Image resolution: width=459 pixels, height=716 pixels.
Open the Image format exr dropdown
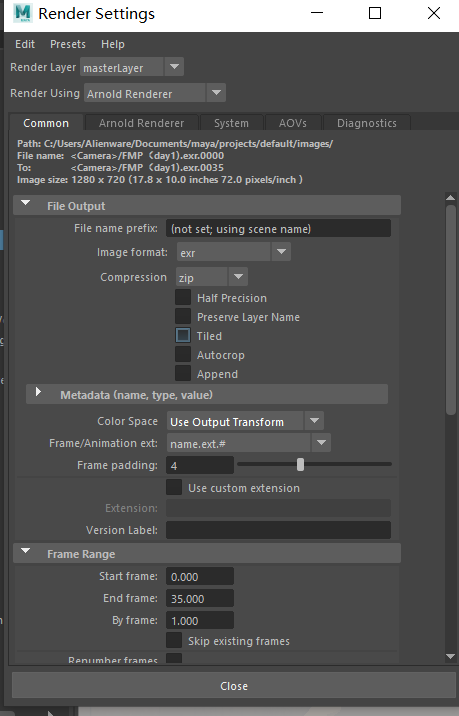click(233, 252)
